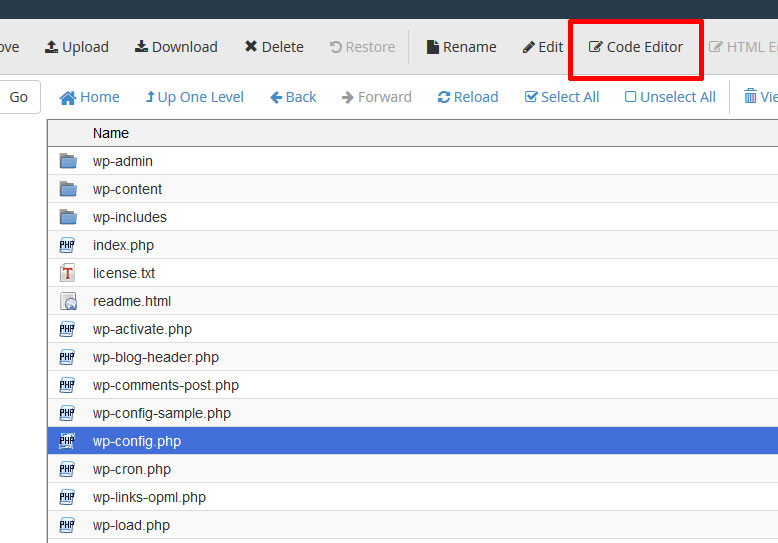Select the wp-includes folder name
This screenshot has width=778, height=543.
130,217
